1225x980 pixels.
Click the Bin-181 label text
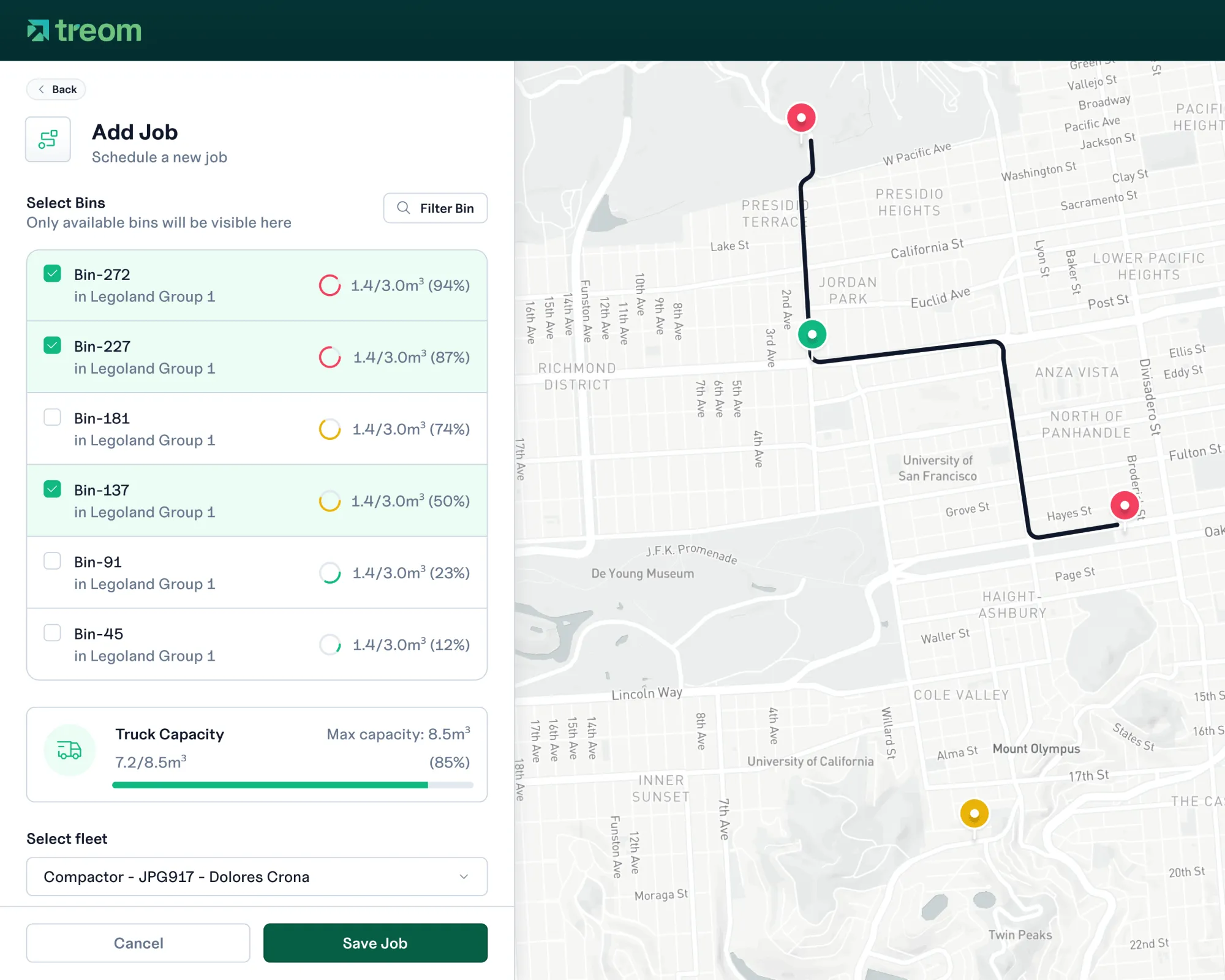tap(102, 418)
